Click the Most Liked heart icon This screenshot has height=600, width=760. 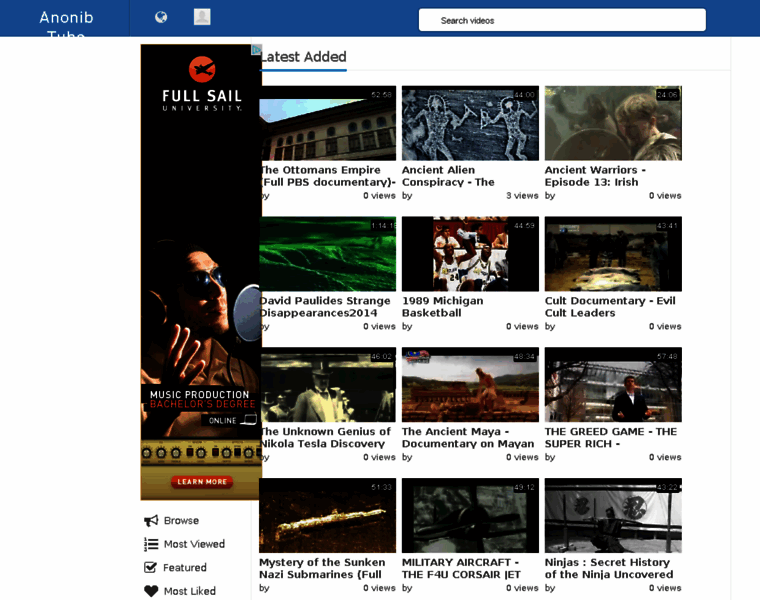point(151,591)
